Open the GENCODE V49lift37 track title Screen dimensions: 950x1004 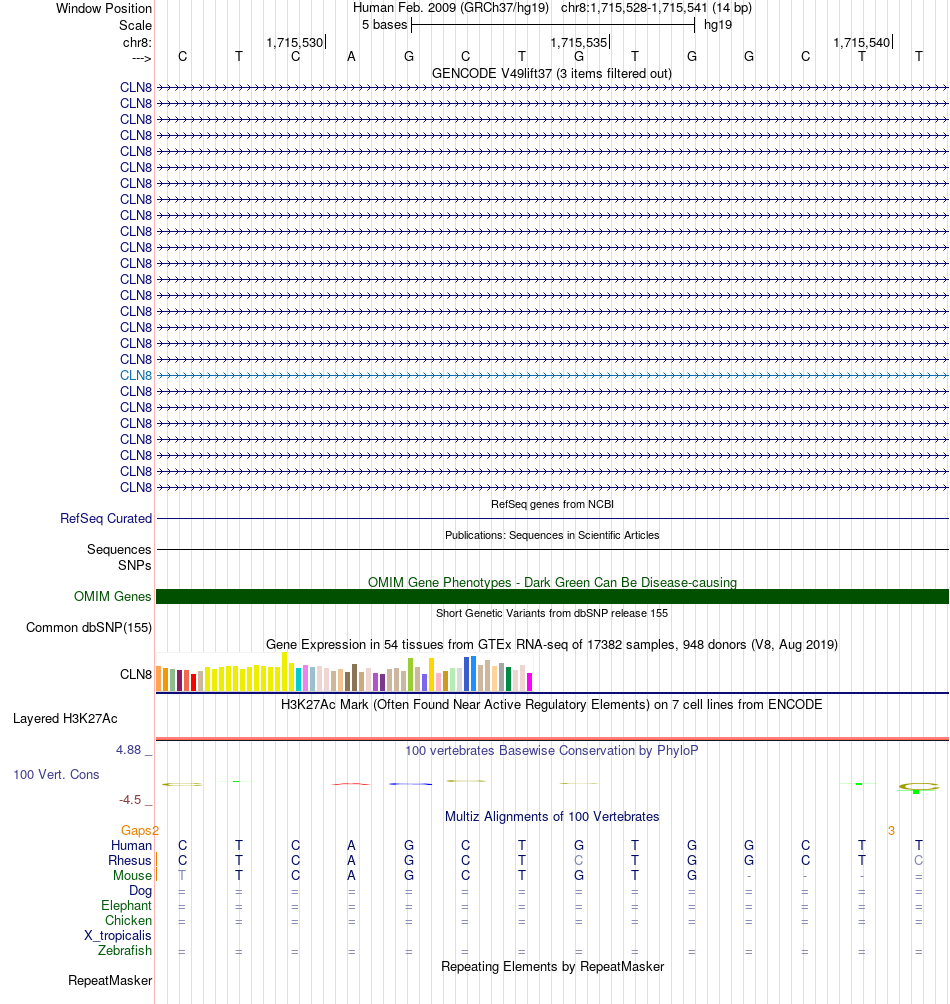tap(552, 73)
